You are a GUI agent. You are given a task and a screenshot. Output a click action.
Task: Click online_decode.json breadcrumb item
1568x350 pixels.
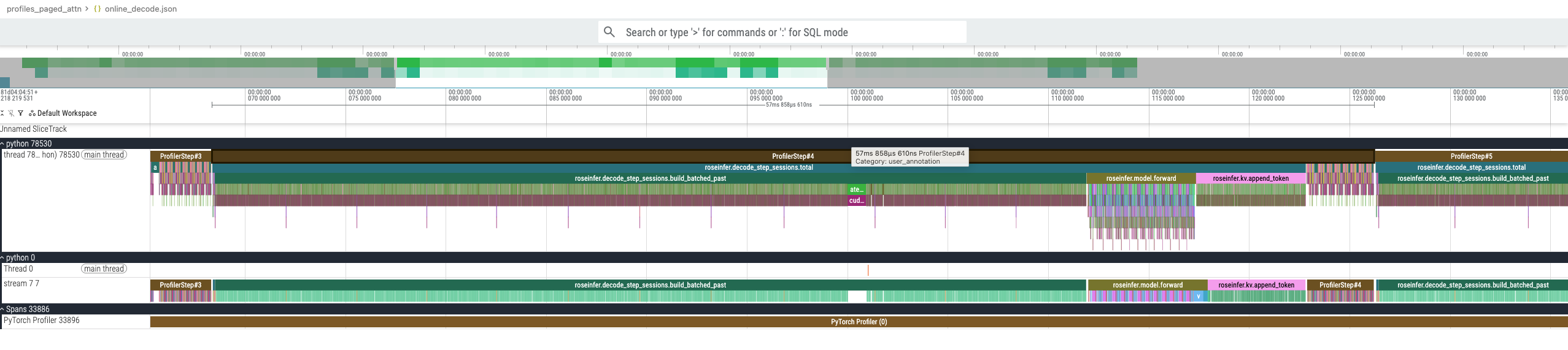(x=141, y=9)
